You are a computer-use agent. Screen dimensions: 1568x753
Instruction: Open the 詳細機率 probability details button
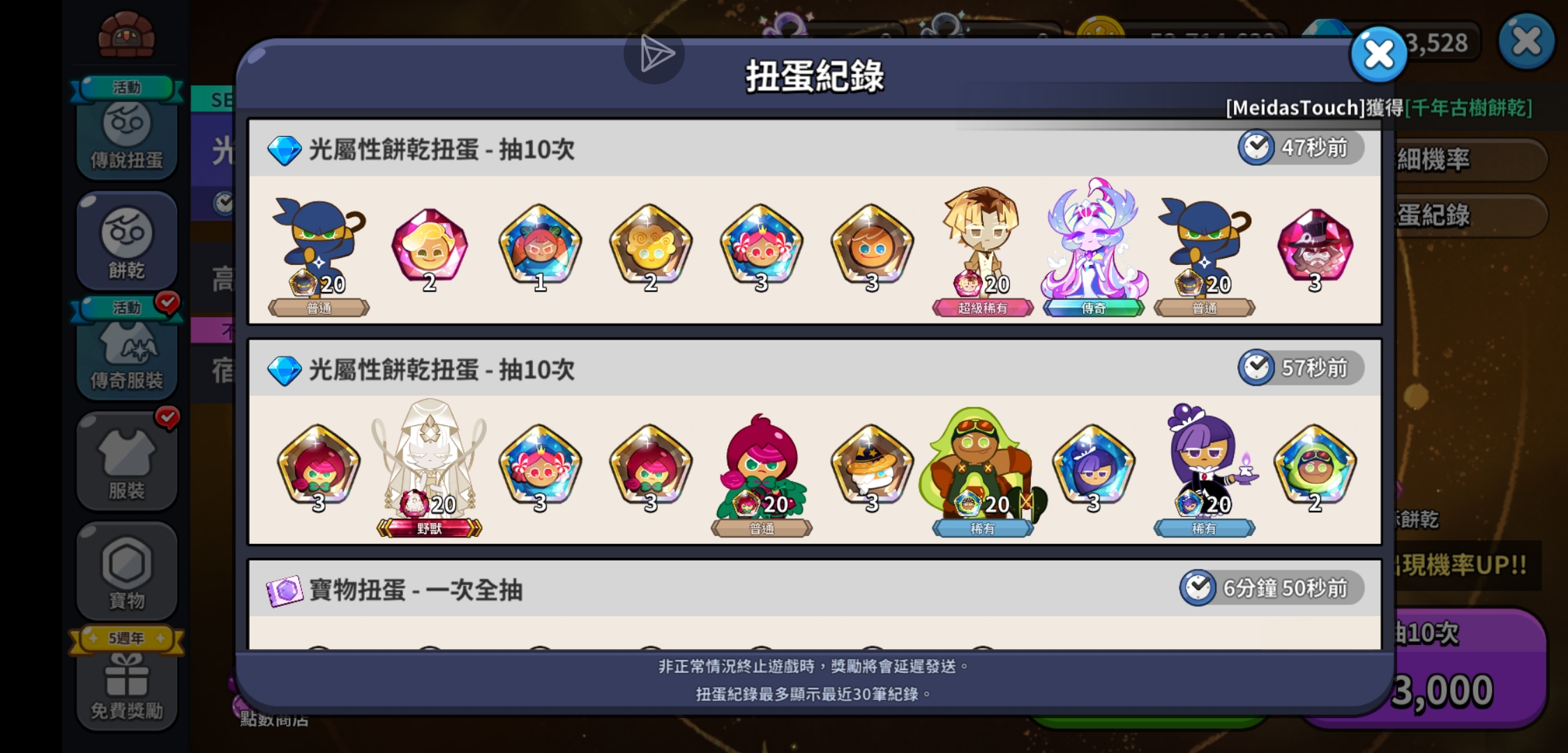1465,160
